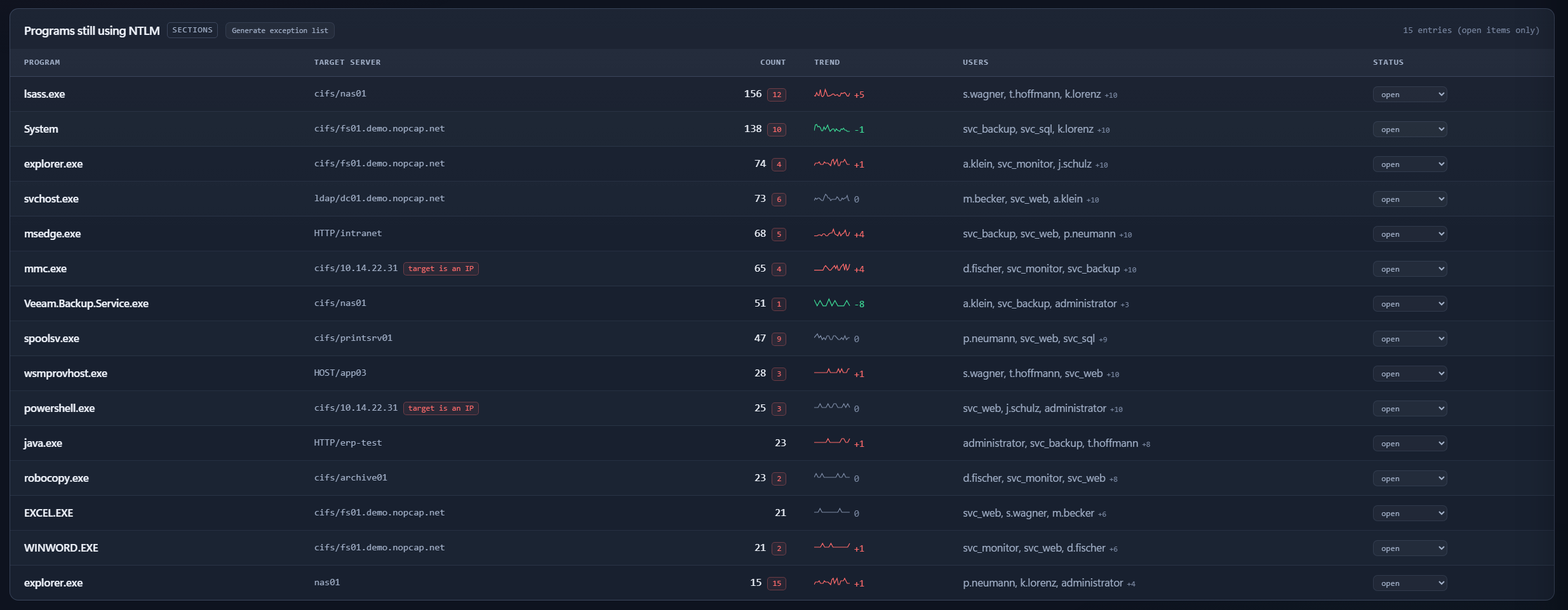Open status dropdown for lsass.exe row
Image resolution: width=1568 pixels, height=610 pixels.
1410,95
